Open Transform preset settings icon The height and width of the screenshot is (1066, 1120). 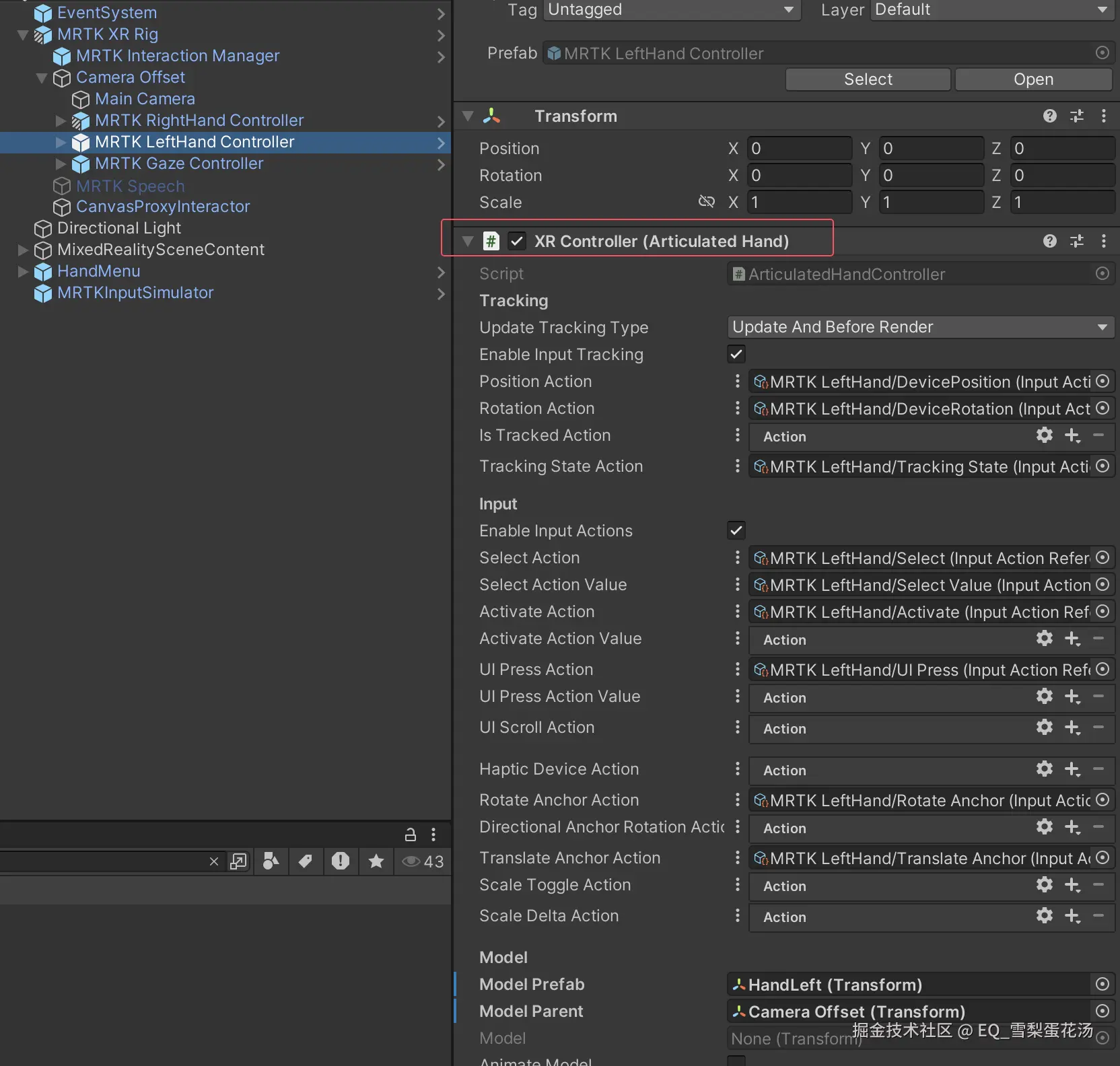pyautogui.click(x=1077, y=116)
